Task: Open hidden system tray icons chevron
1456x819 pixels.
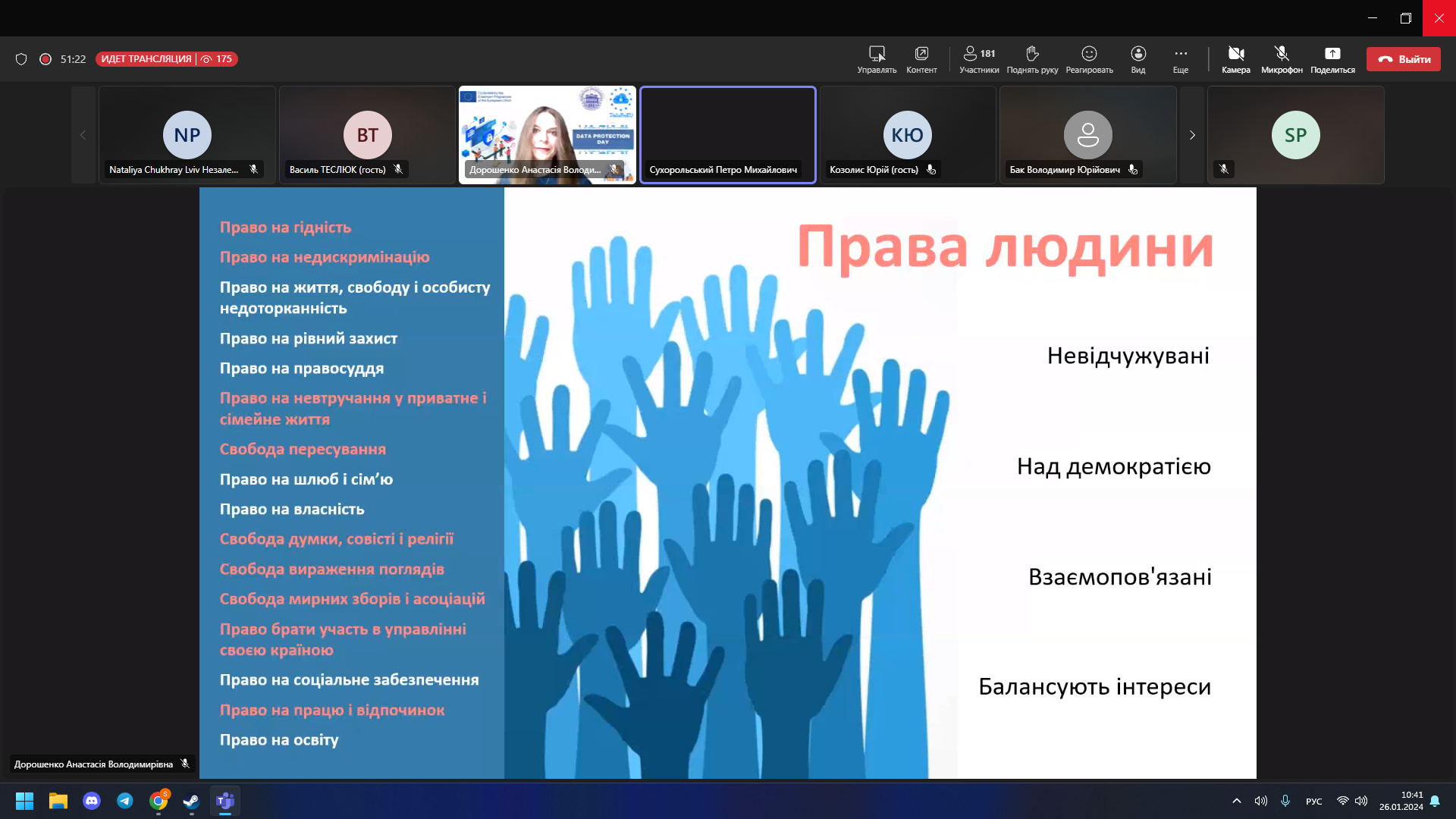Action: (1237, 801)
